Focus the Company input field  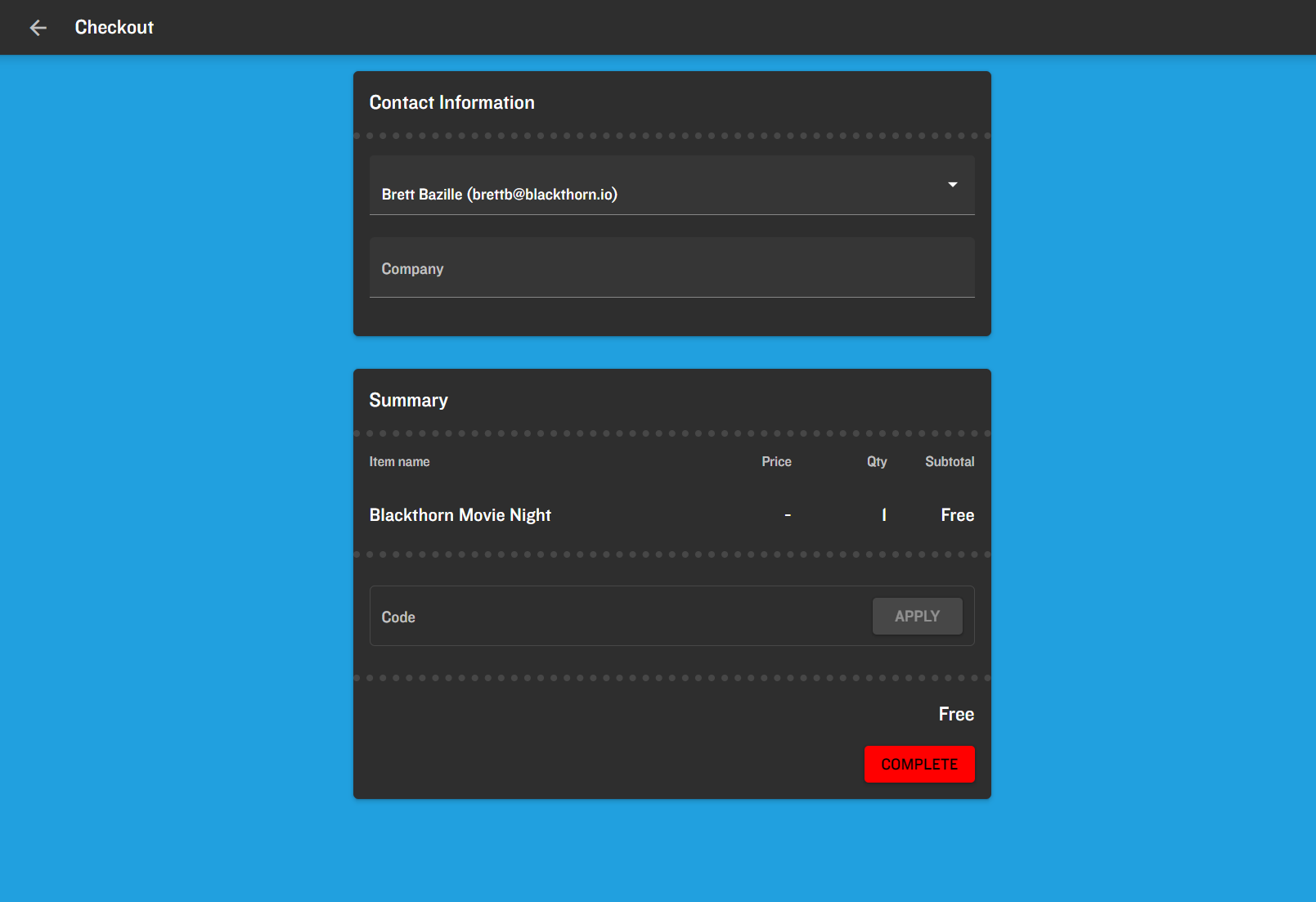[671, 267]
